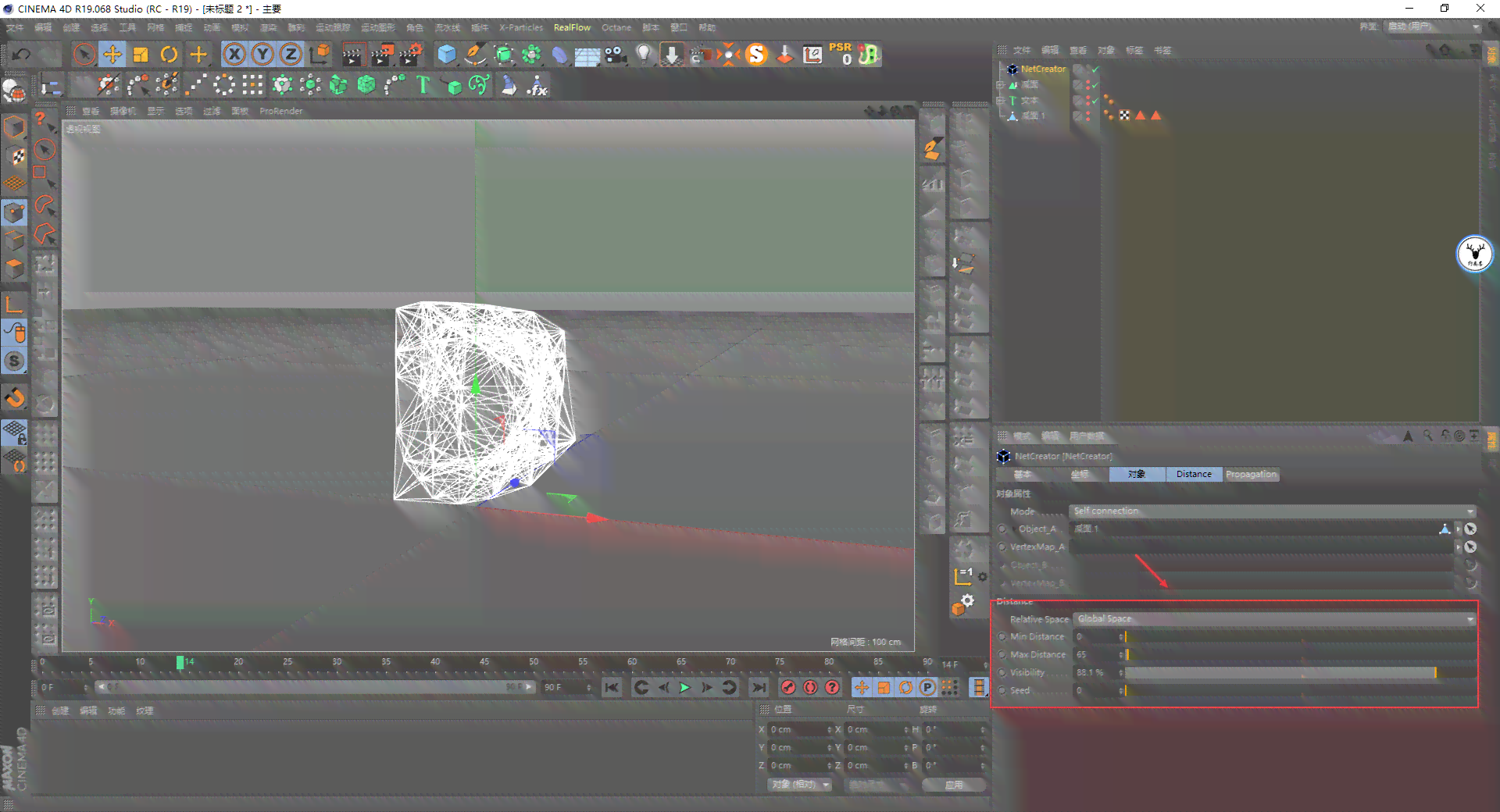This screenshot has width=1500, height=812.
Task: Toggle NetCreator enable checkmark
Action: 1095,69
